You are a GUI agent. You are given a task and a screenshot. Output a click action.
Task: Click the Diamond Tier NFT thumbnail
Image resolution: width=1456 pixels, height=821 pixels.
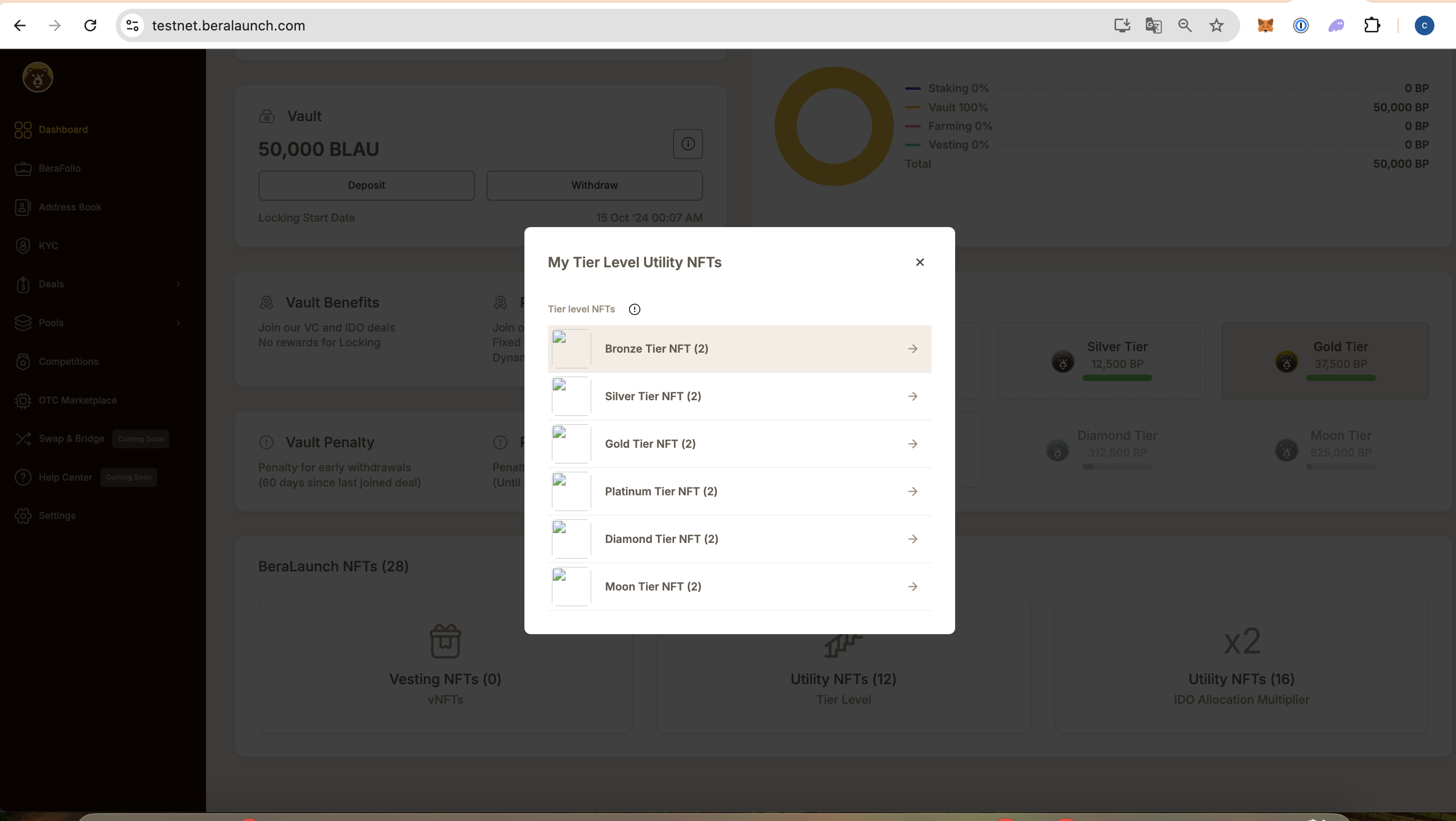pos(571,539)
